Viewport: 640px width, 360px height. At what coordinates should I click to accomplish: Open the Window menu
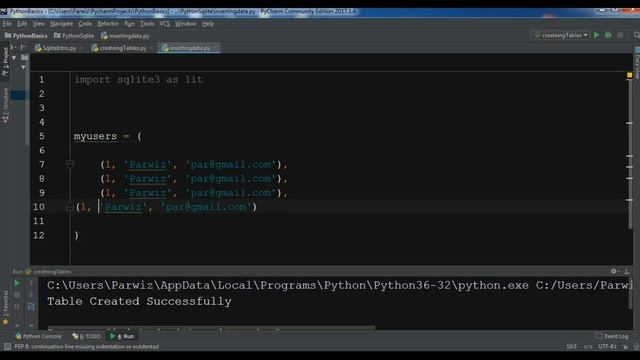click(x=185, y=24)
